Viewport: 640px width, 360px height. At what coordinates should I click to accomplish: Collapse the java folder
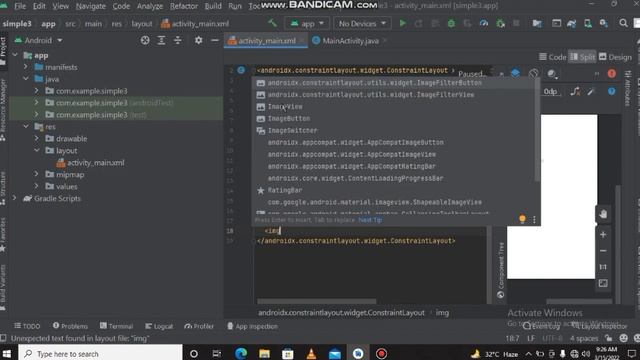pos(26,79)
